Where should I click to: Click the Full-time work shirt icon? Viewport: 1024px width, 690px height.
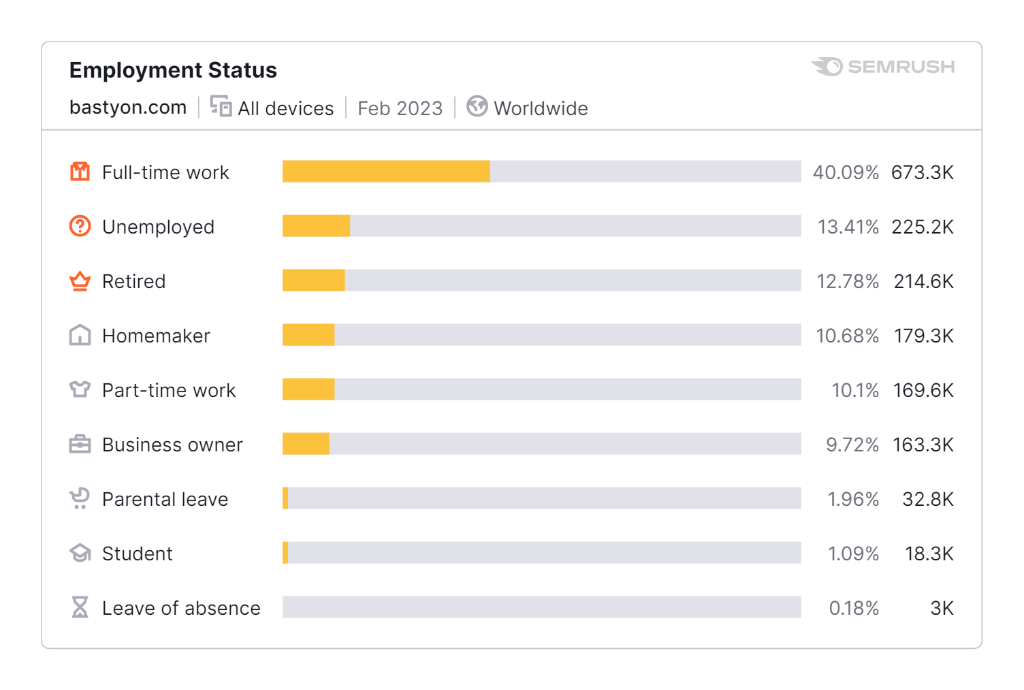tap(80, 172)
